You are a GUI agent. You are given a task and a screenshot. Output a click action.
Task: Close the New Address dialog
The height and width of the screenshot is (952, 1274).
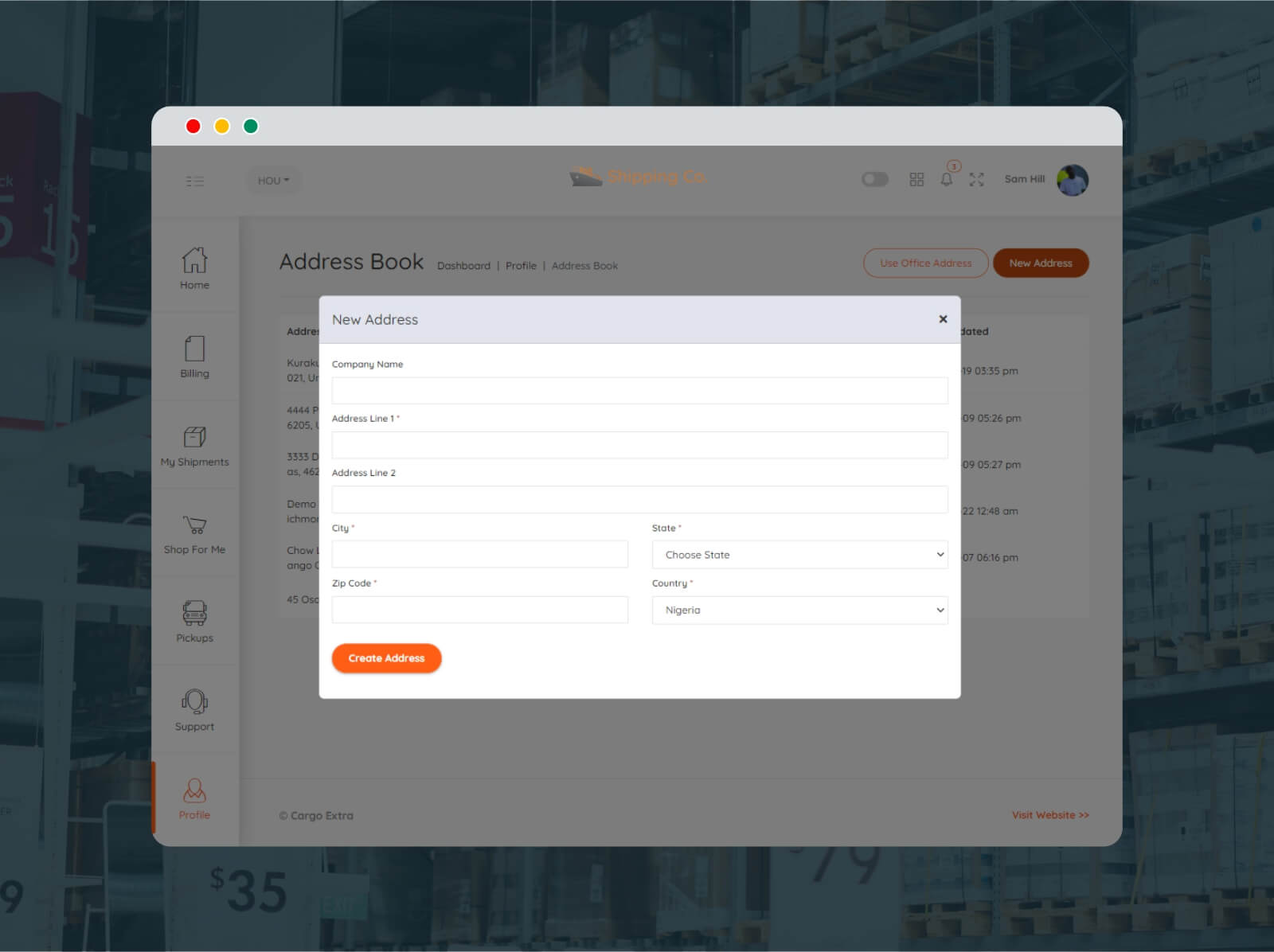click(943, 319)
